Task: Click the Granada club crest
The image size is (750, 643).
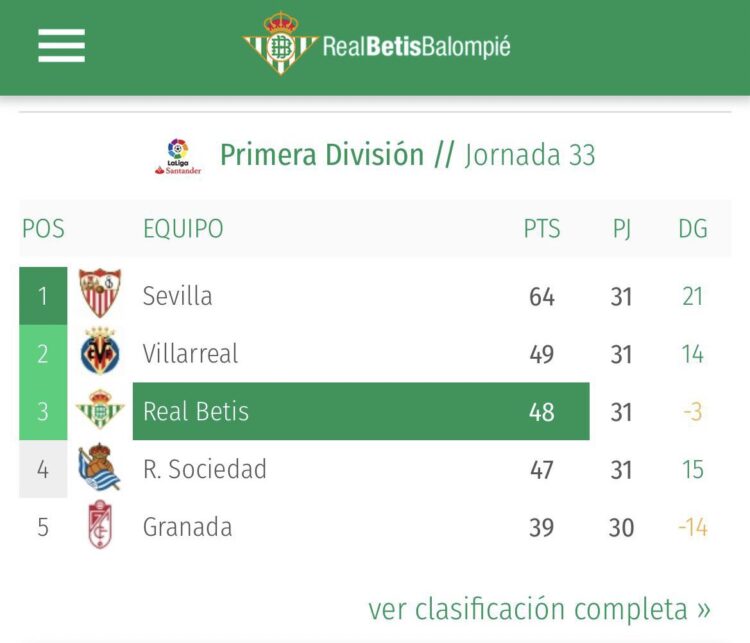Action: click(x=100, y=524)
